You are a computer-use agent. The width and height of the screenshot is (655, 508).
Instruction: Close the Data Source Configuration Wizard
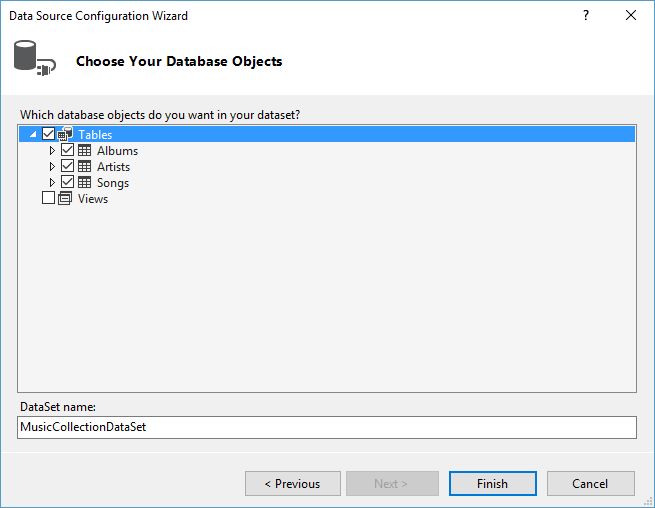click(631, 15)
